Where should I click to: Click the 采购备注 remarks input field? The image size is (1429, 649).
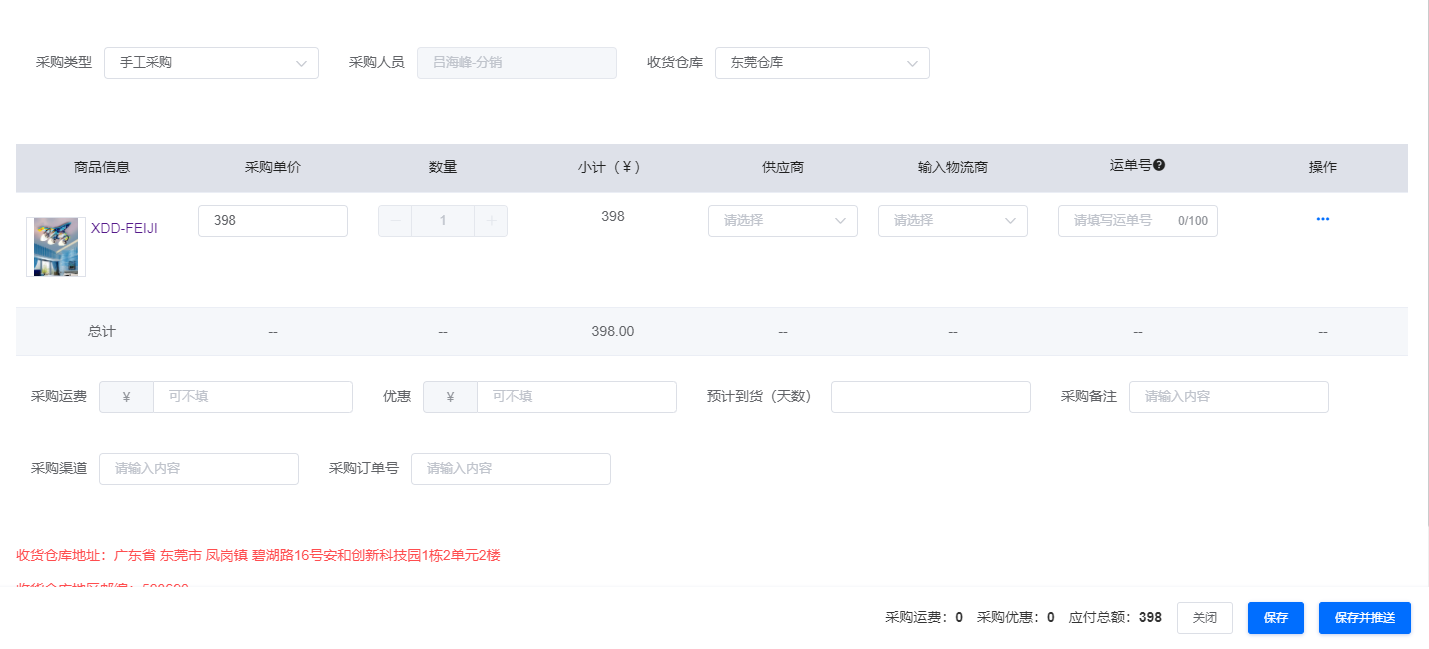[x=1228, y=397]
